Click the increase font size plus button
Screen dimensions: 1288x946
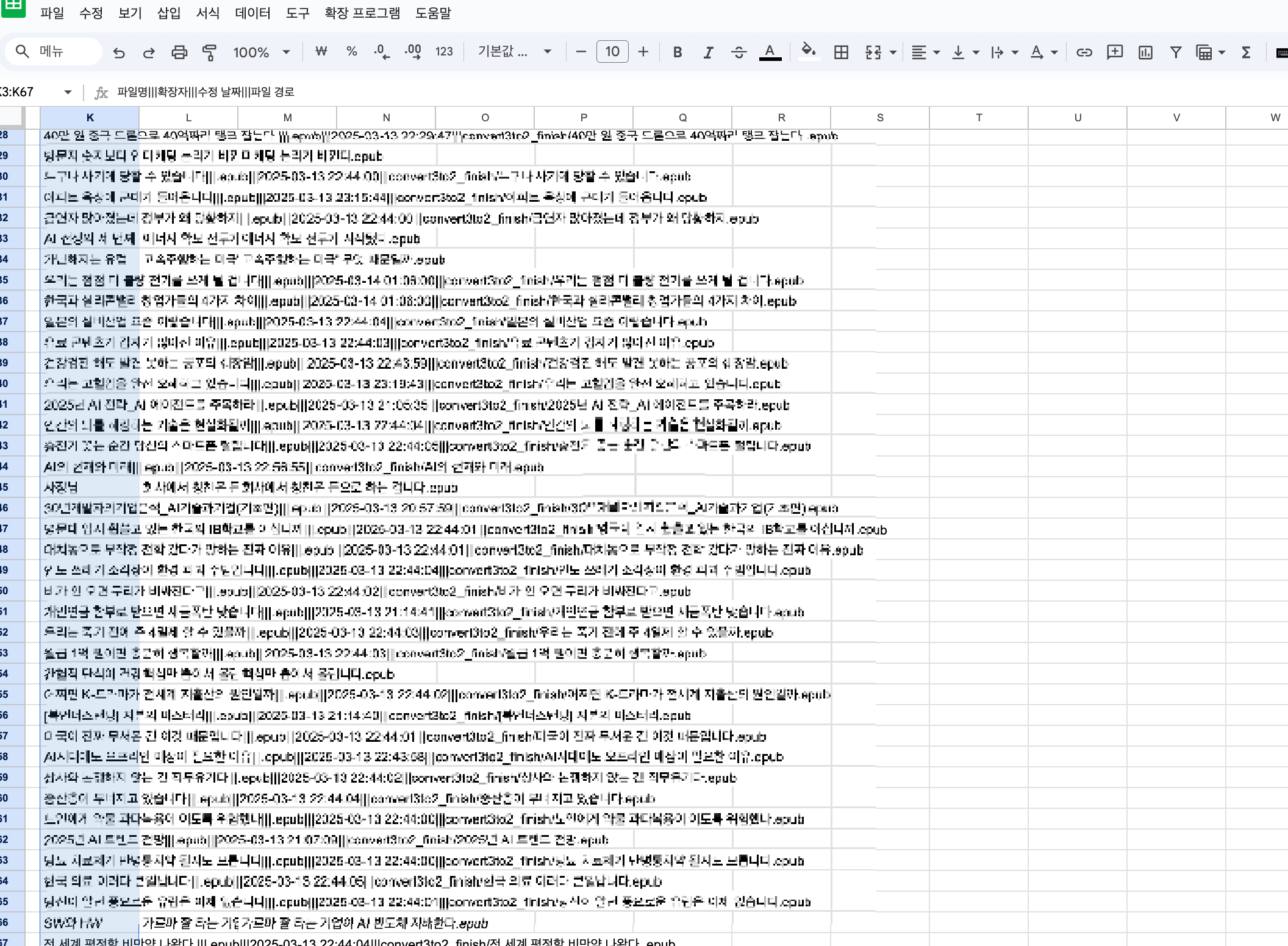point(643,52)
